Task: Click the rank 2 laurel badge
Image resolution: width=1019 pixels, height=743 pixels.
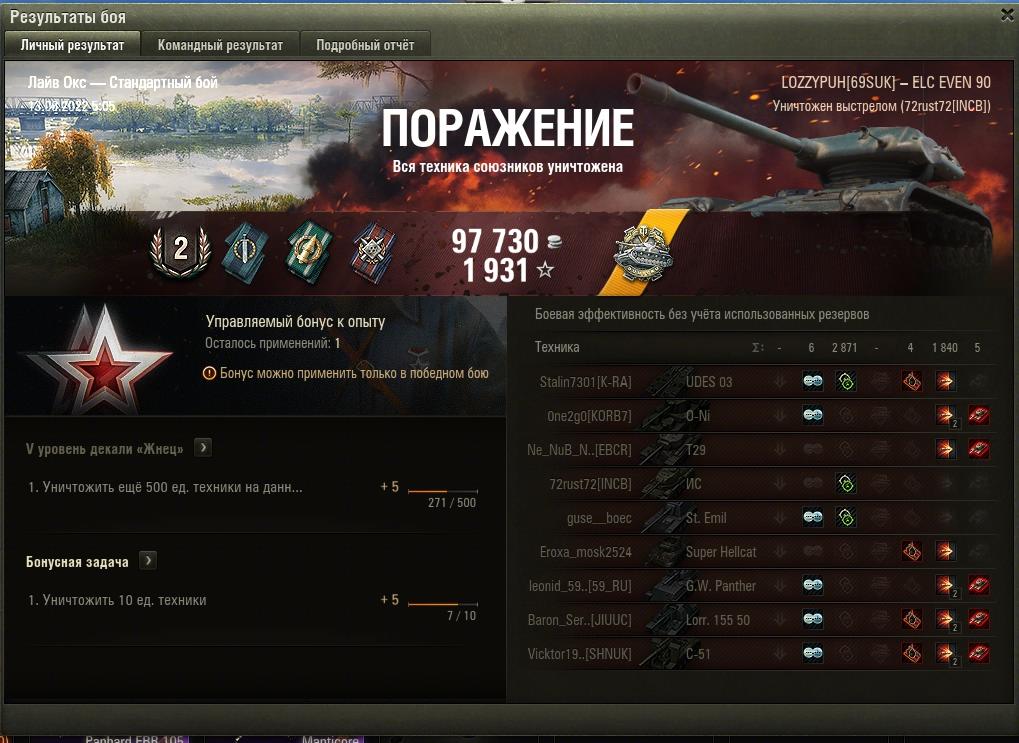Action: [180, 251]
